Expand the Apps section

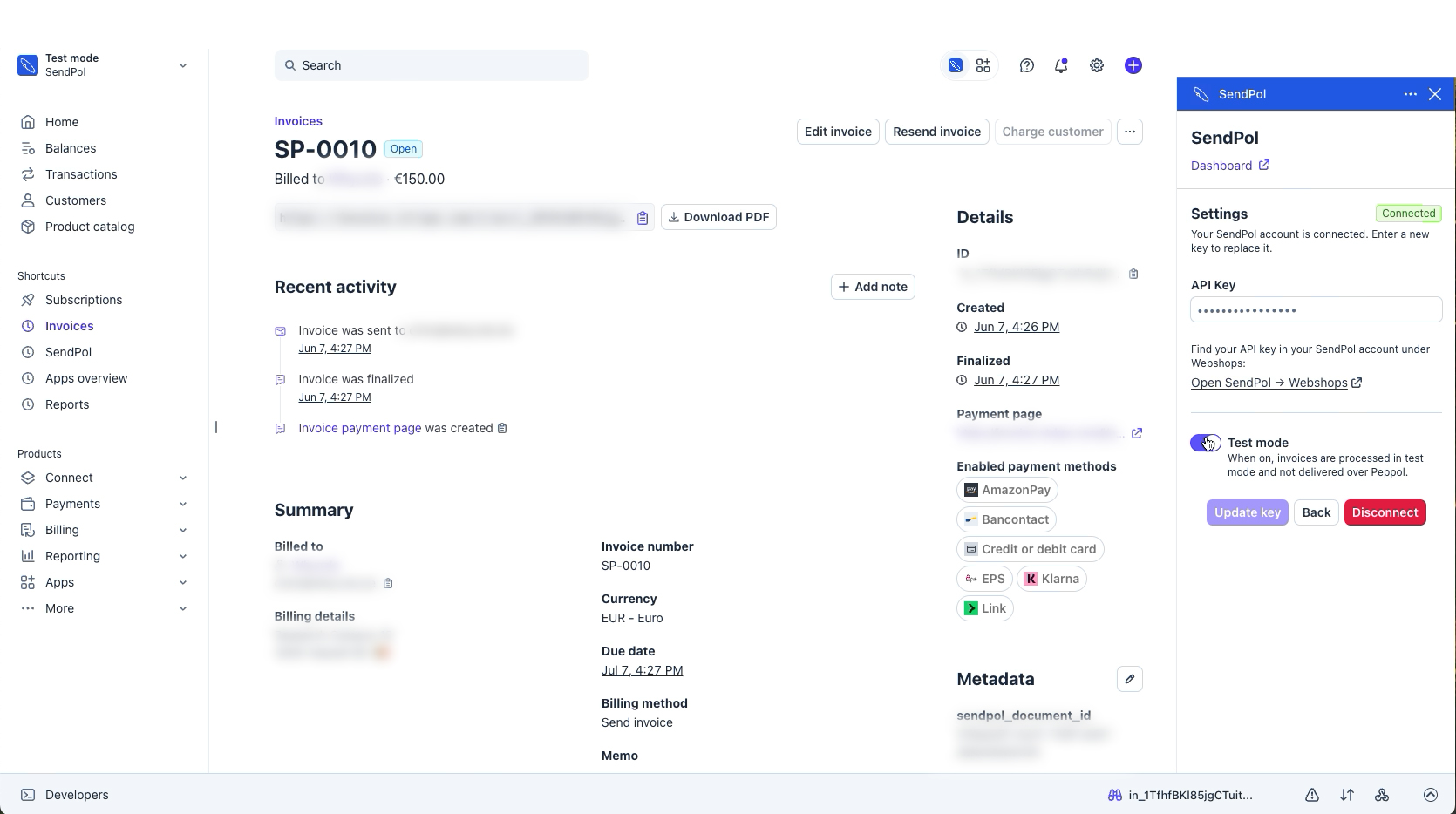click(x=104, y=582)
